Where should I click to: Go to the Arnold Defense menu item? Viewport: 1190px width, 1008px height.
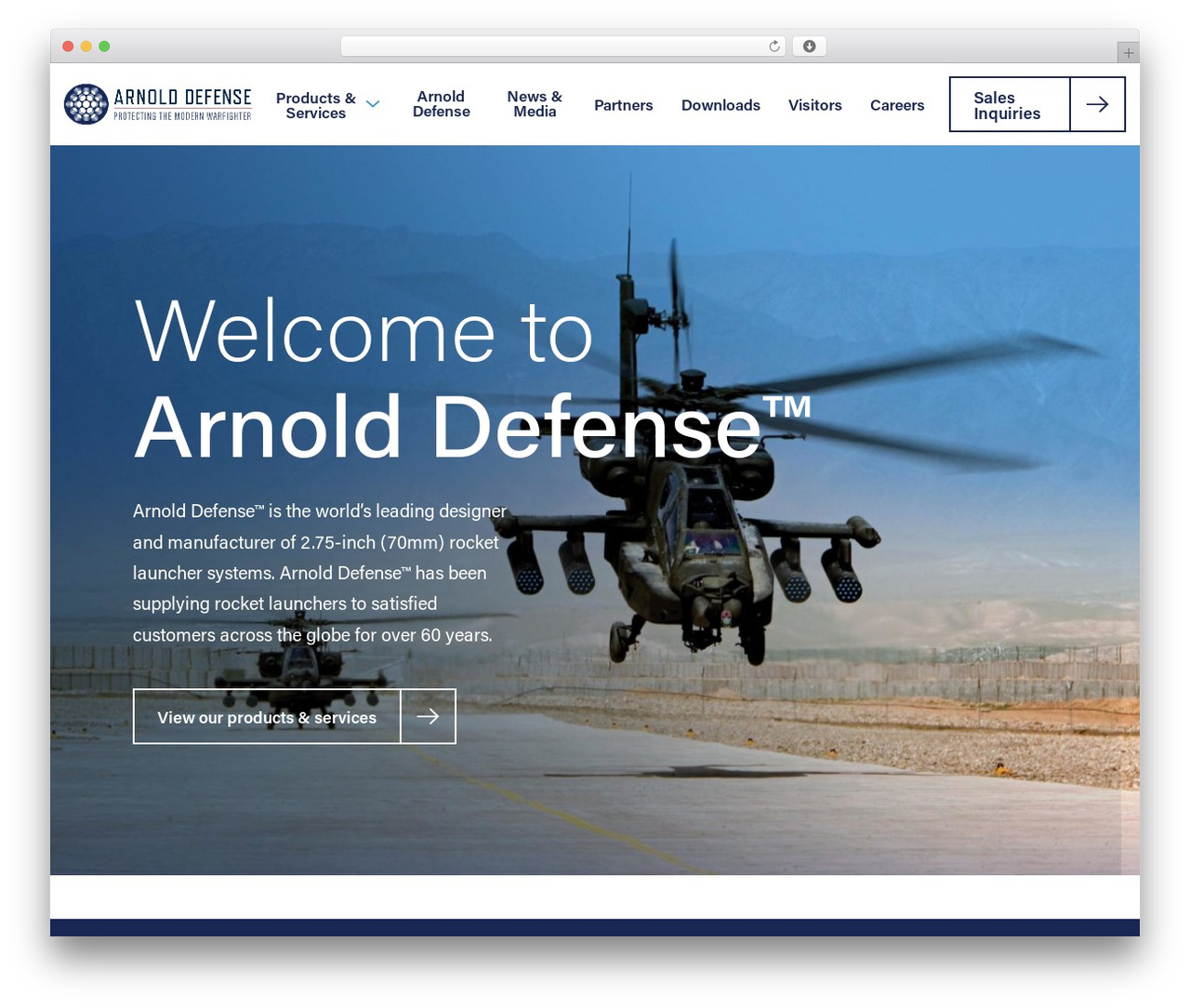click(442, 104)
